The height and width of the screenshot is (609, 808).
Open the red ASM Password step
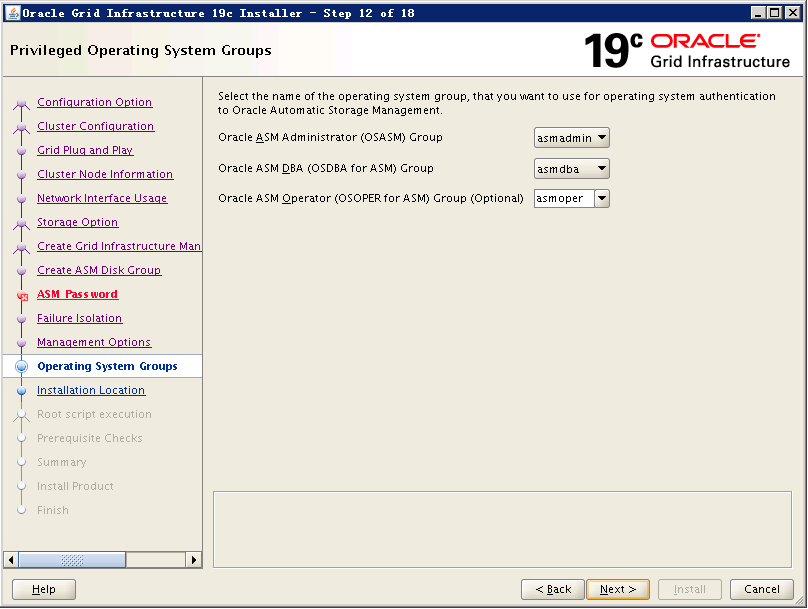click(77, 294)
